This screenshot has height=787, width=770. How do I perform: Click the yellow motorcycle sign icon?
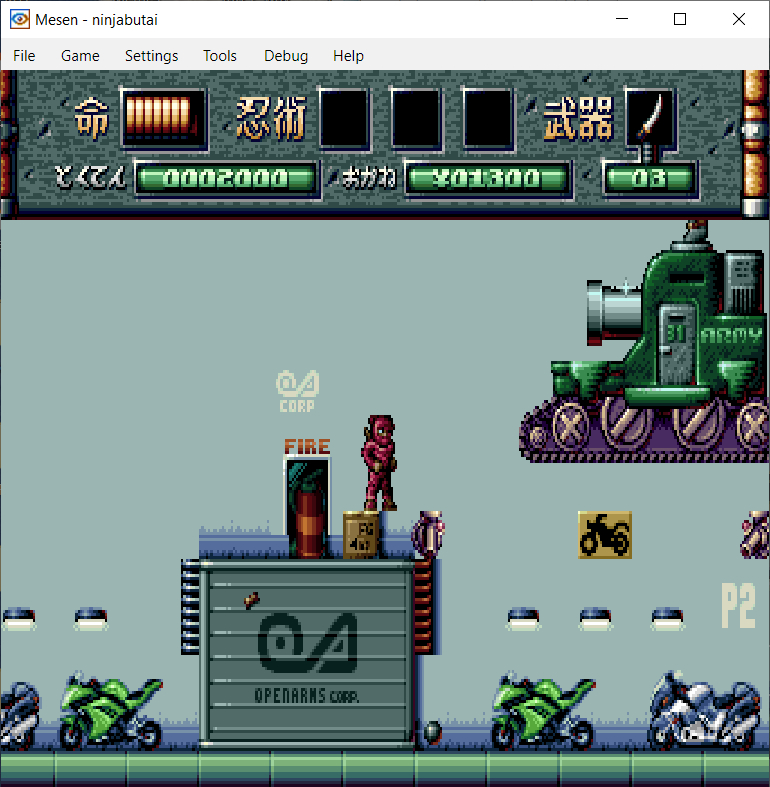tap(604, 535)
